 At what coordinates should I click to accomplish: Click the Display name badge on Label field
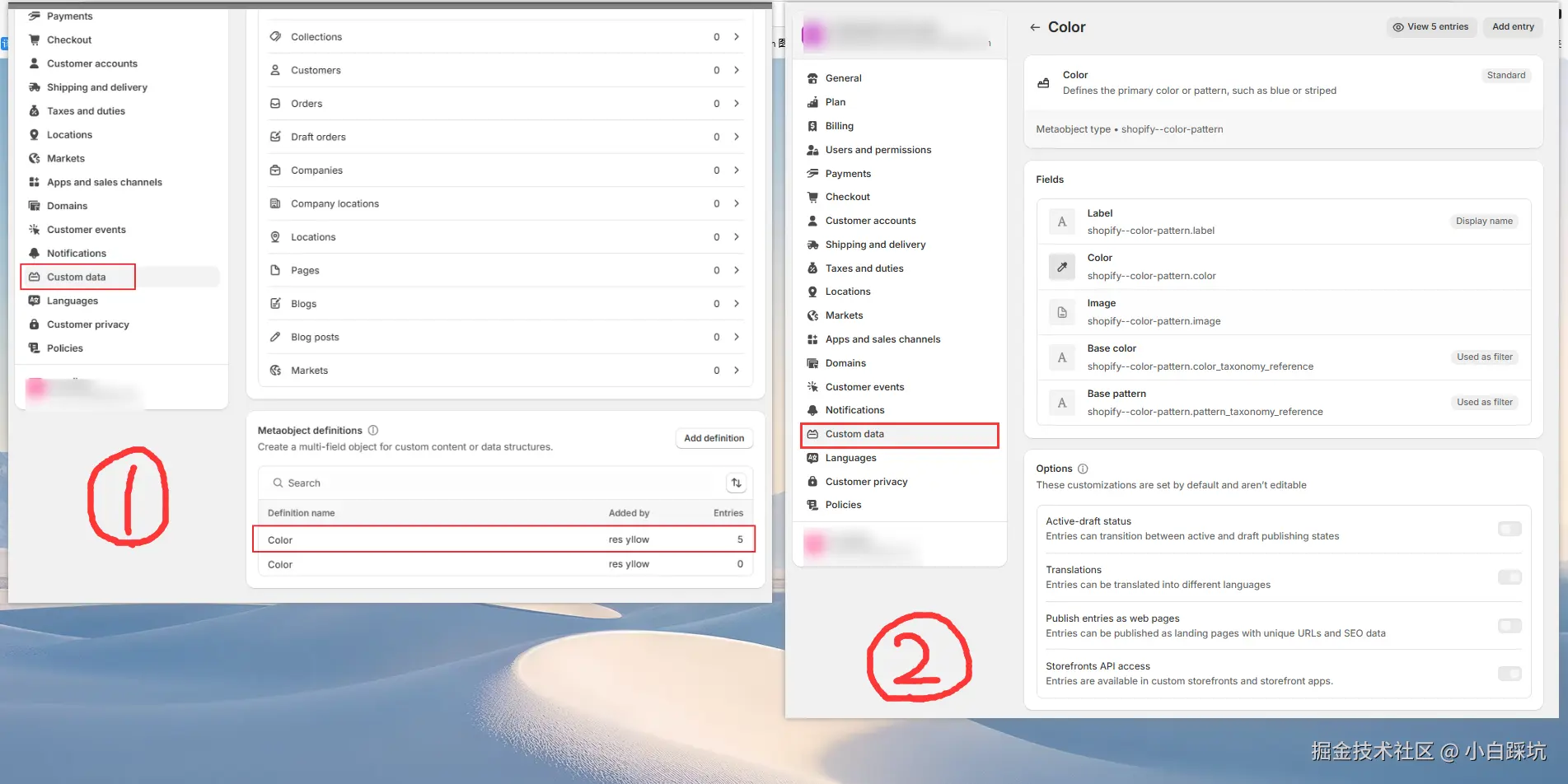click(1484, 221)
